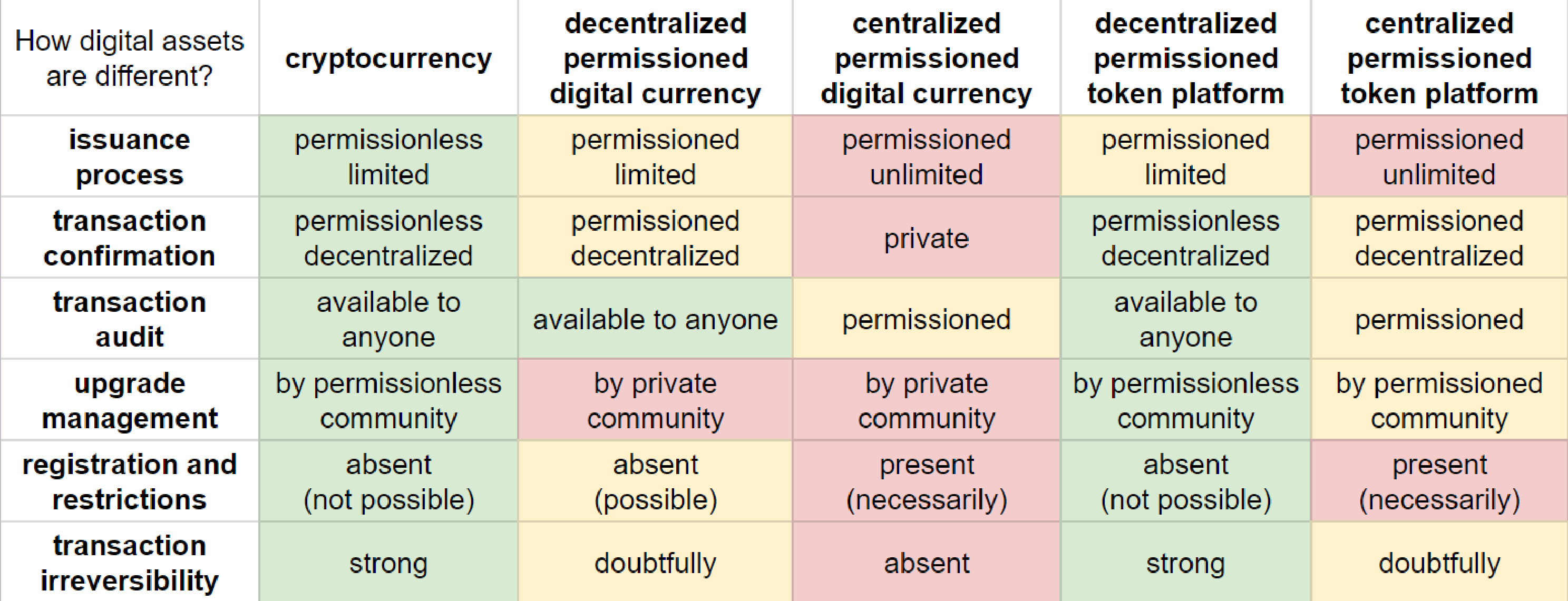Viewport: 1568px width, 601px height.
Task: Select 'absent (possible)' yellow cell
Action: (x=655, y=481)
